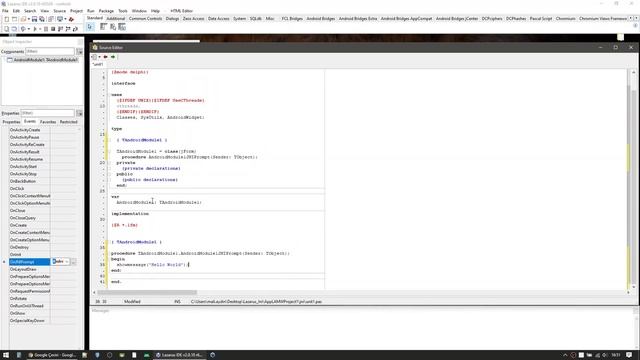Click the Properties filter input field
The image size is (640, 360).
click(48, 113)
